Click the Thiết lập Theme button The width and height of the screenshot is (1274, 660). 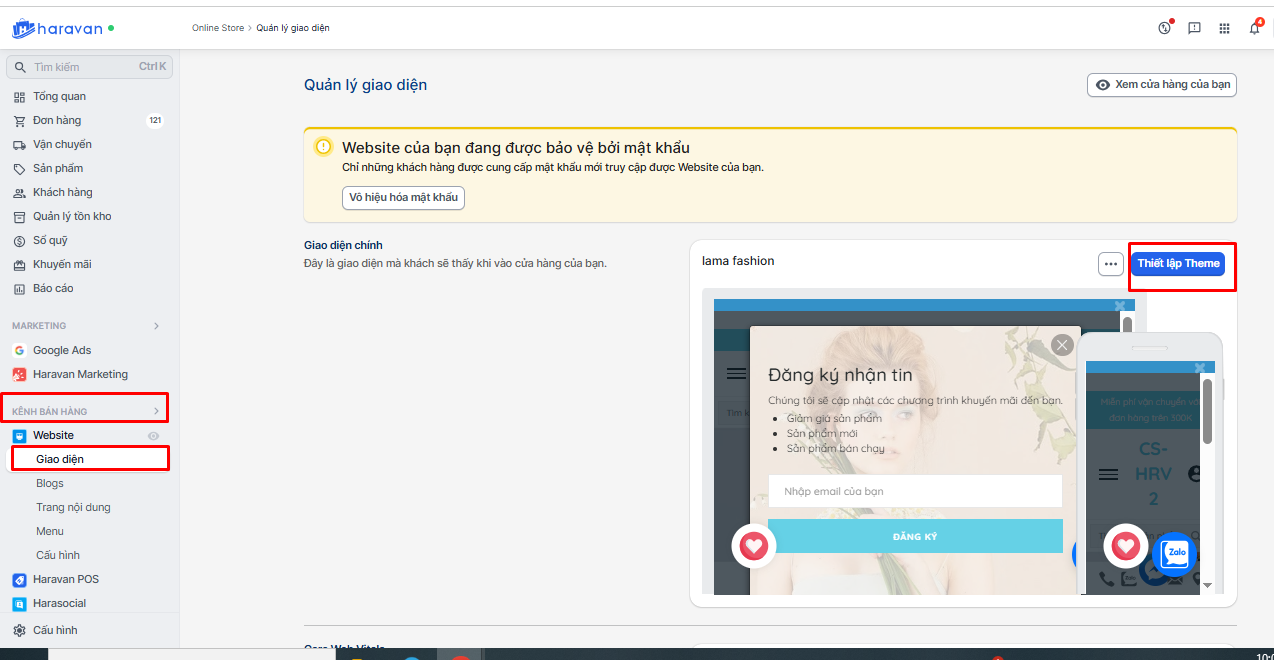(x=1178, y=264)
